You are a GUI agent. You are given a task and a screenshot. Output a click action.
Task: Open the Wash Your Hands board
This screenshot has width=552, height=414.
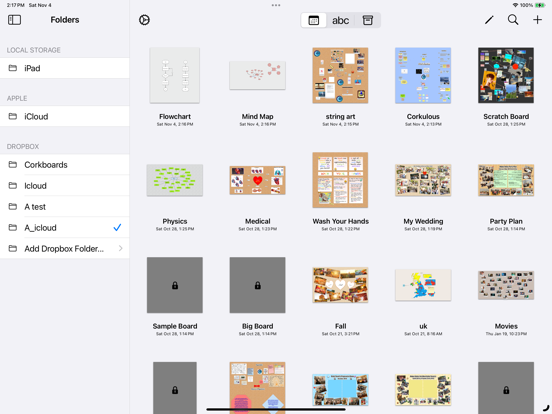click(340, 180)
